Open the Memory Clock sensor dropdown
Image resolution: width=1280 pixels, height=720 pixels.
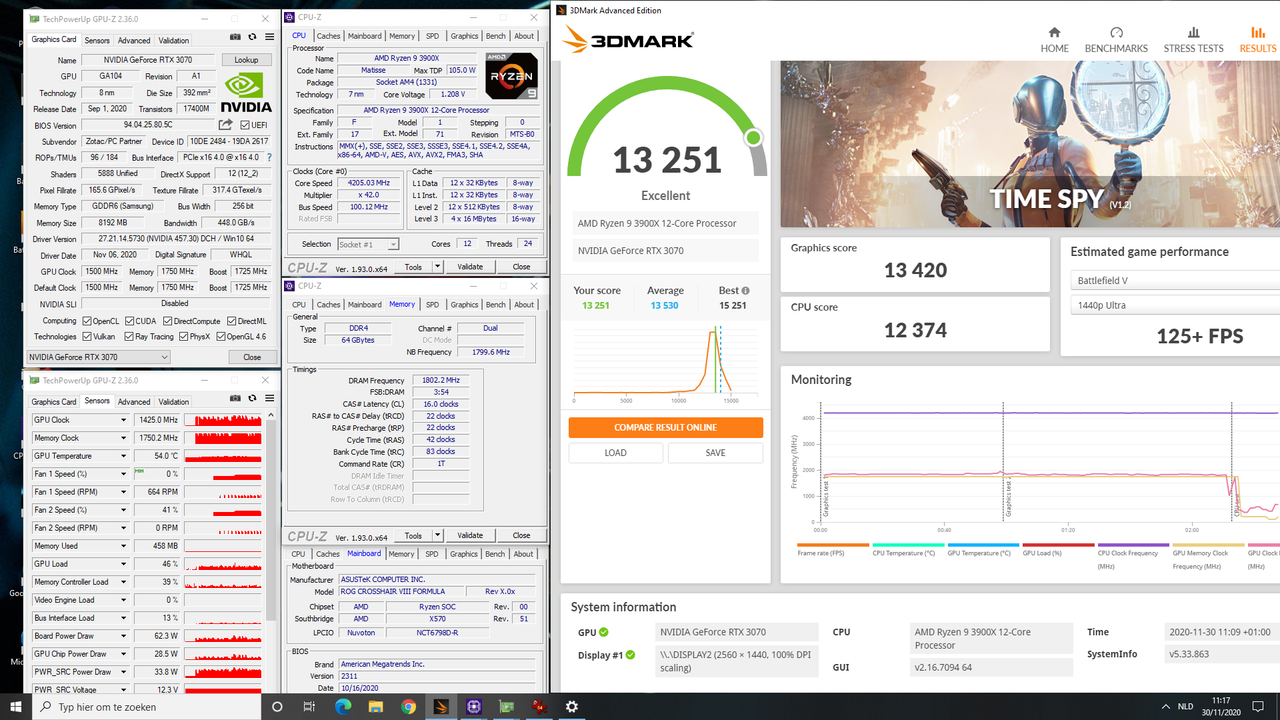click(x=124, y=438)
